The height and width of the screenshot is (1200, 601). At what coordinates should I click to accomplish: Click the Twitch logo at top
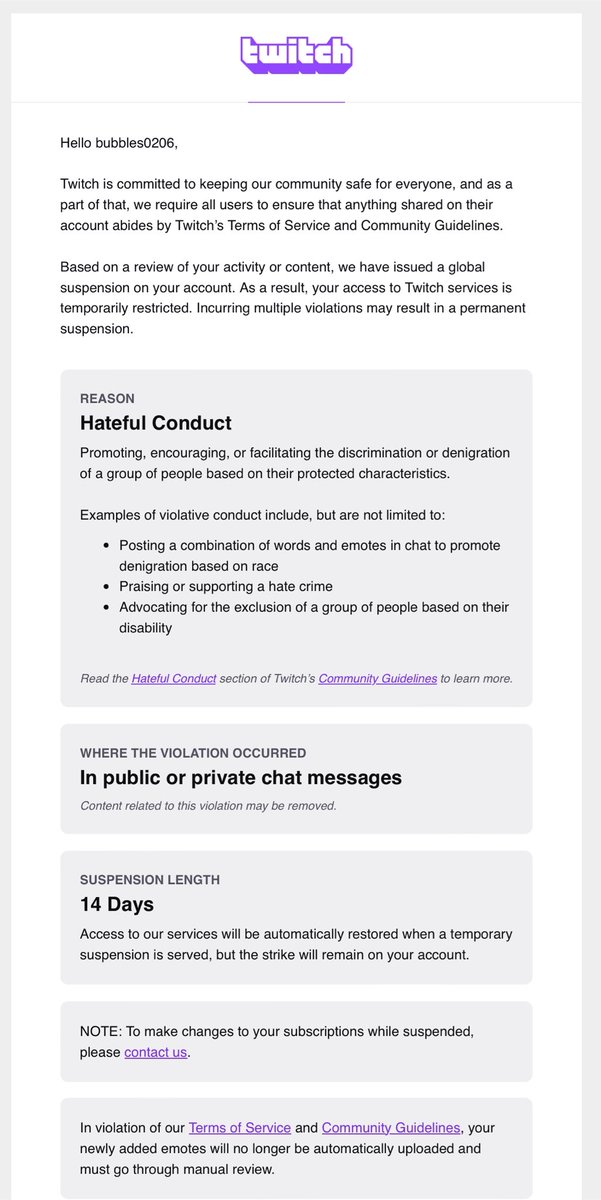pos(296,54)
